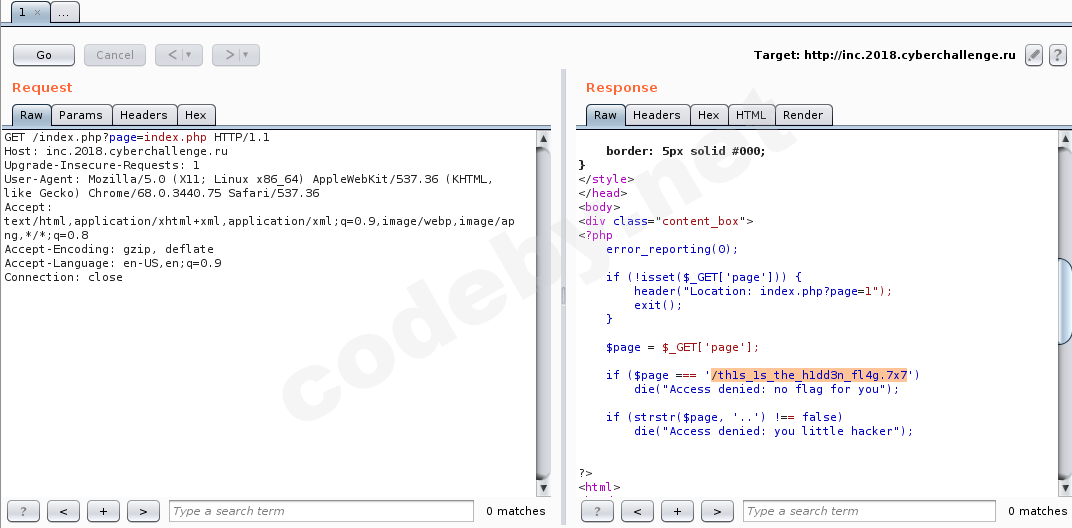The width and height of the screenshot is (1072, 528).
Task: Find previous match in request
Action: [64, 511]
